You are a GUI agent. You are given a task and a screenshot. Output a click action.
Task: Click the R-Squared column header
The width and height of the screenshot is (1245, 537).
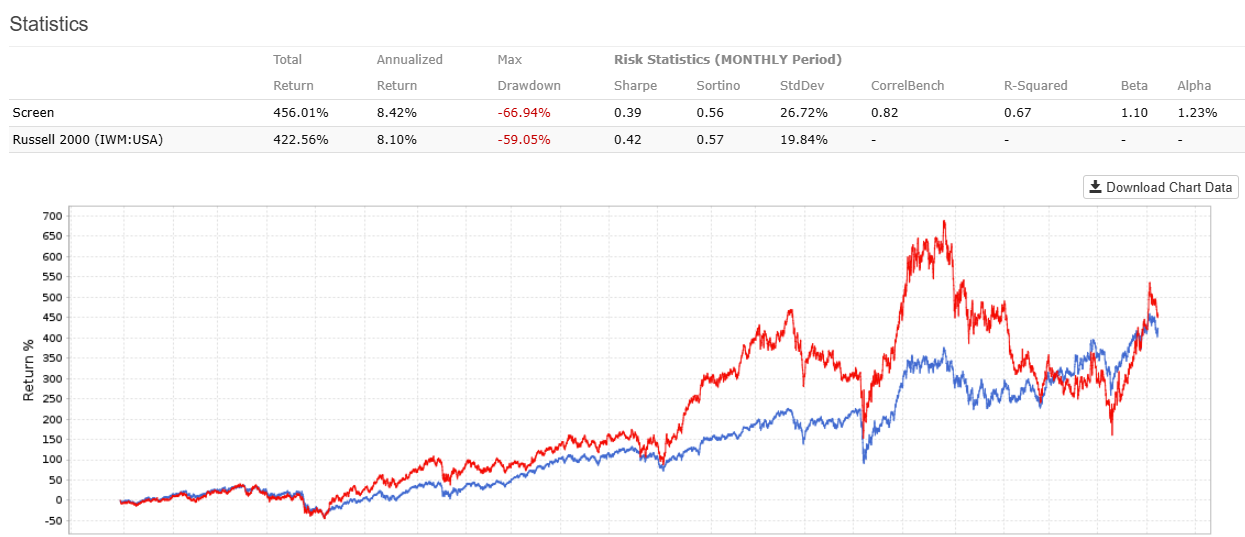[1035, 86]
